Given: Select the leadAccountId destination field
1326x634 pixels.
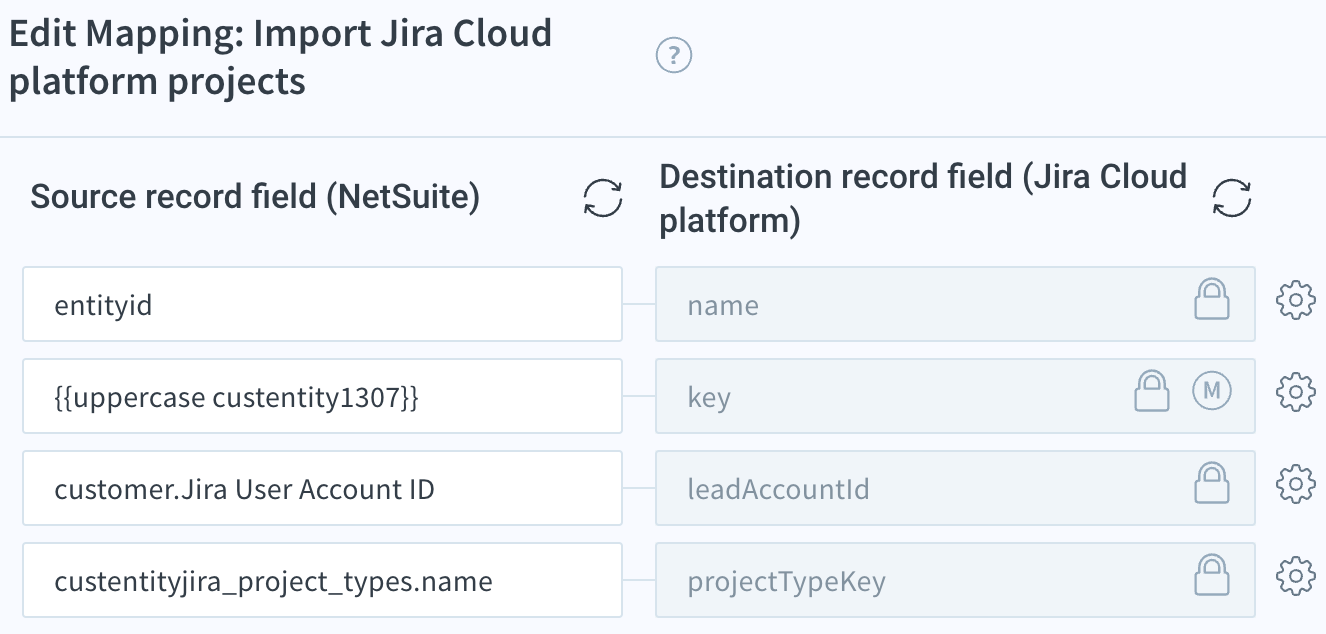Looking at the screenshot, I should coord(955,488).
